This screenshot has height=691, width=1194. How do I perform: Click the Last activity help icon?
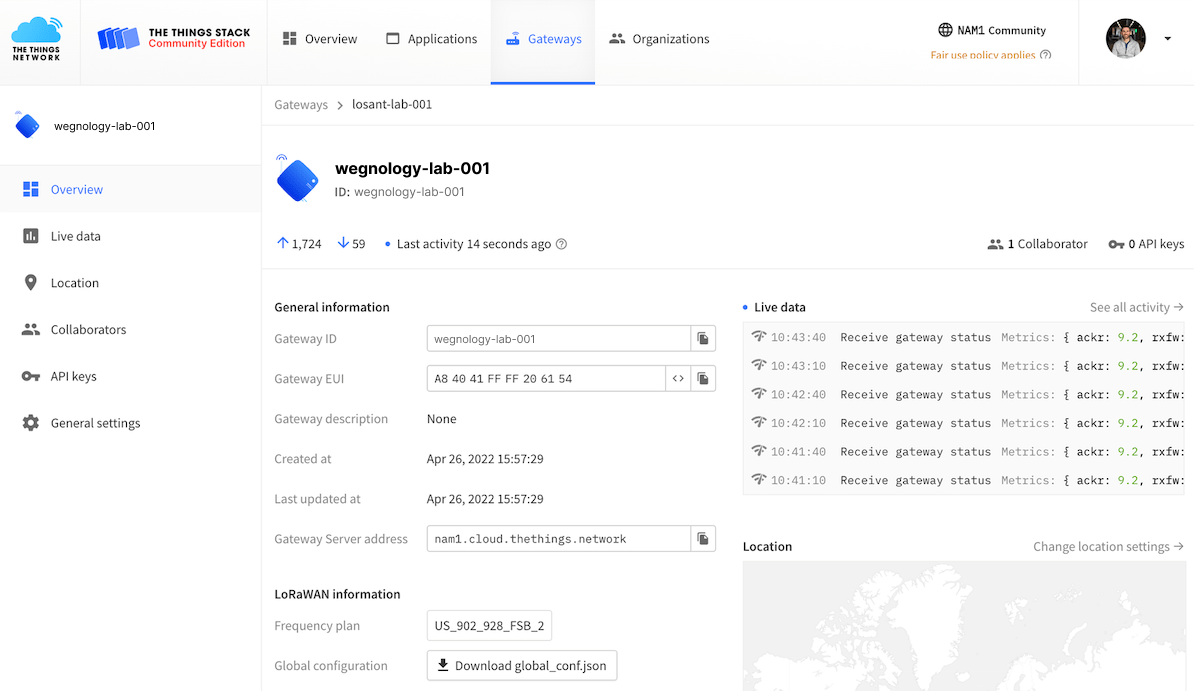(x=561, y=244)
